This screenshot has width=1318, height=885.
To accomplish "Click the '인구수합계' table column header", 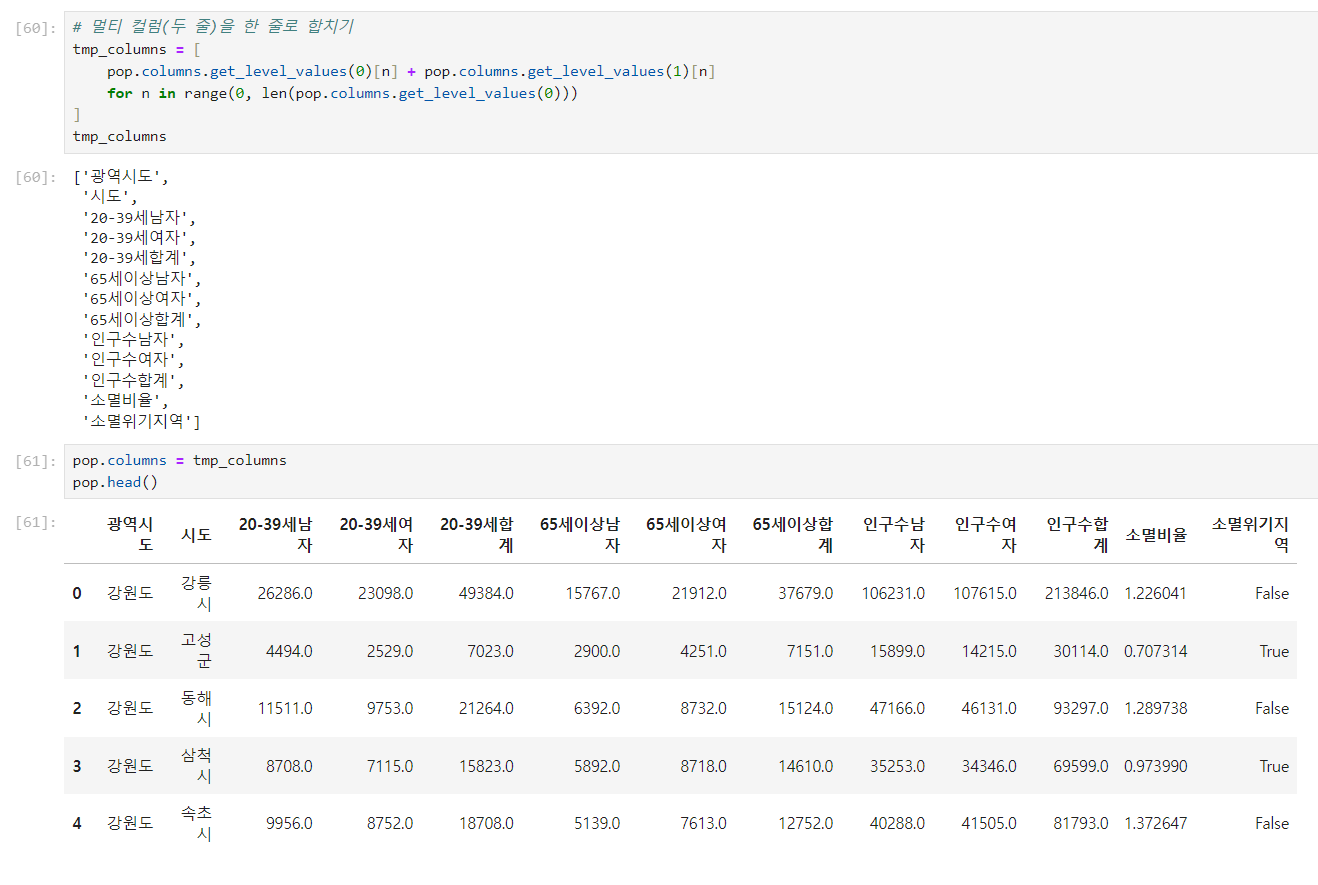I will (x=1078, y=535).
